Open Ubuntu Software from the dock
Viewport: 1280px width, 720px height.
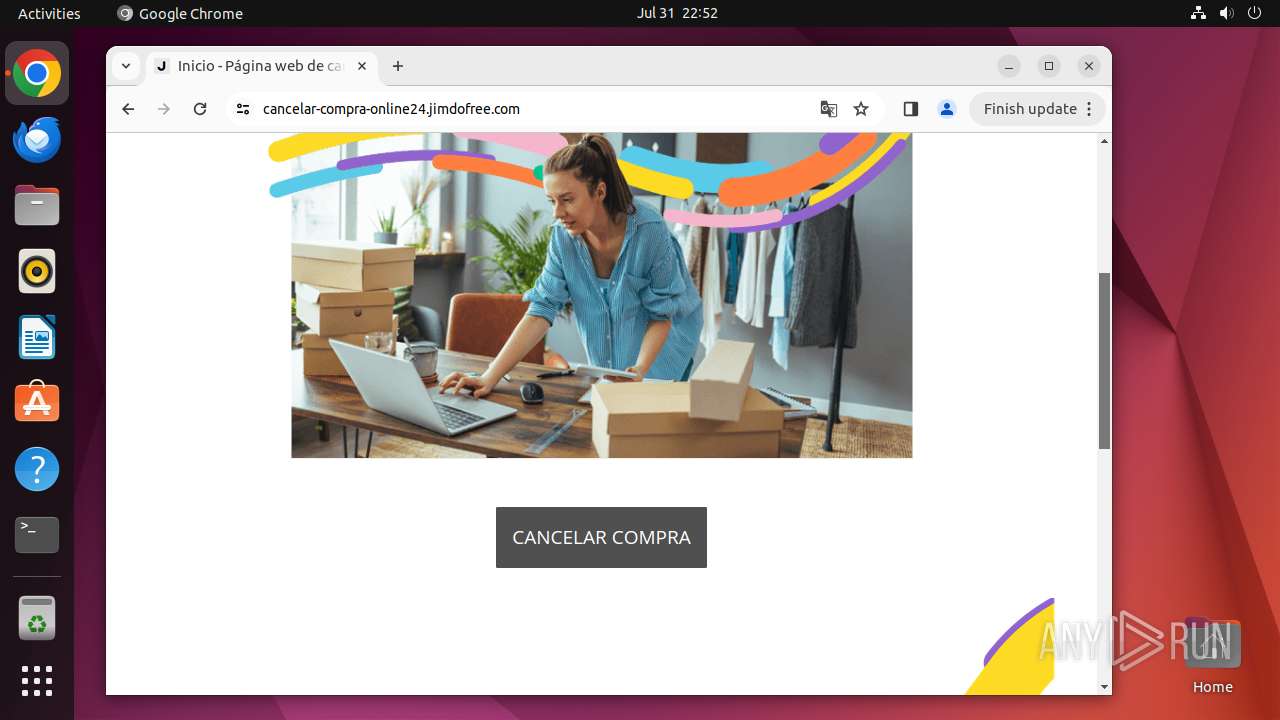37,403
